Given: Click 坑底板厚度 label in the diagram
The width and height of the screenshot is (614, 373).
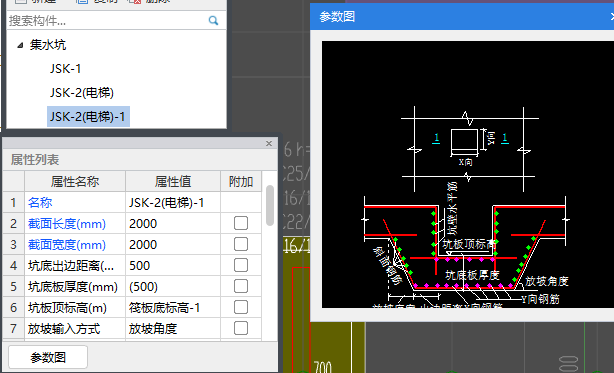Looking at the screenshot, I should pyautogui.click(x=472, y=275).
